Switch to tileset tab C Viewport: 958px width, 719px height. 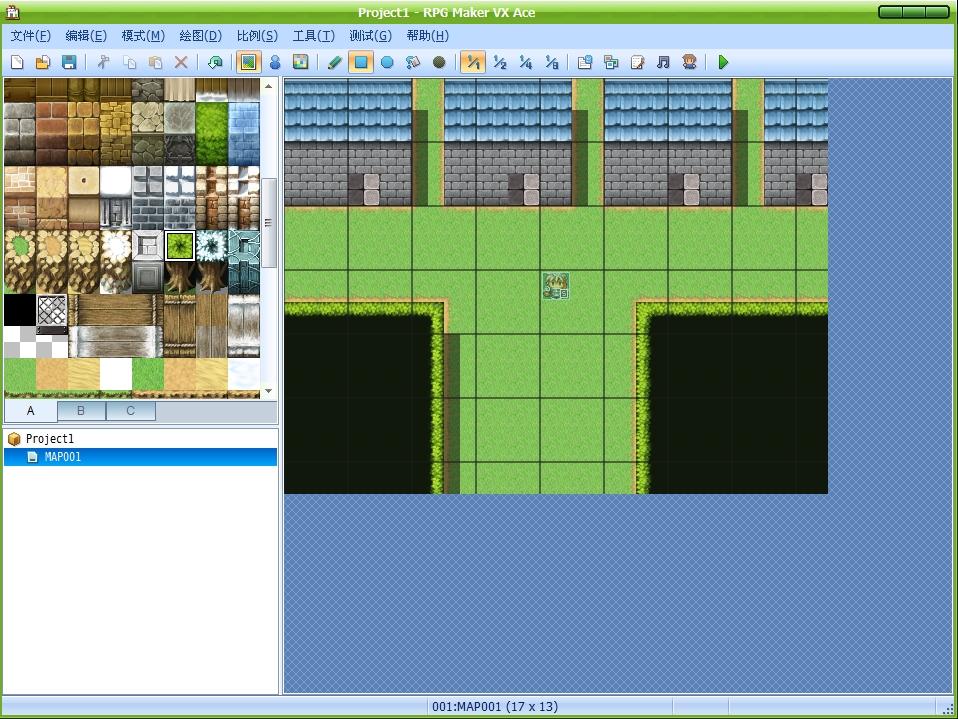tap(131, 411)
